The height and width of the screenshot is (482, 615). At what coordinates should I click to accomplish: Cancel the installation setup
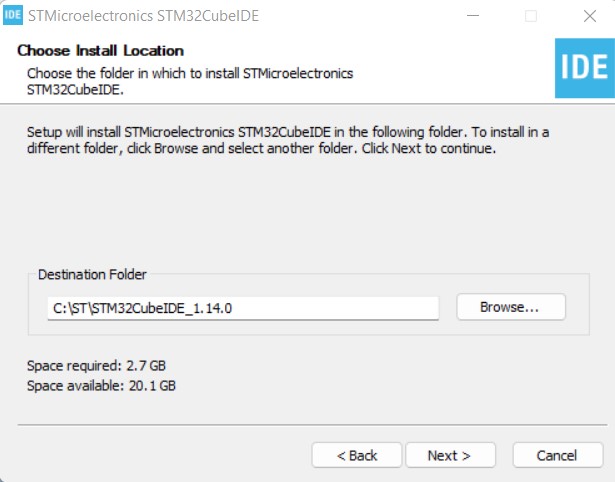pyautogui.click(x=557, y=455)
